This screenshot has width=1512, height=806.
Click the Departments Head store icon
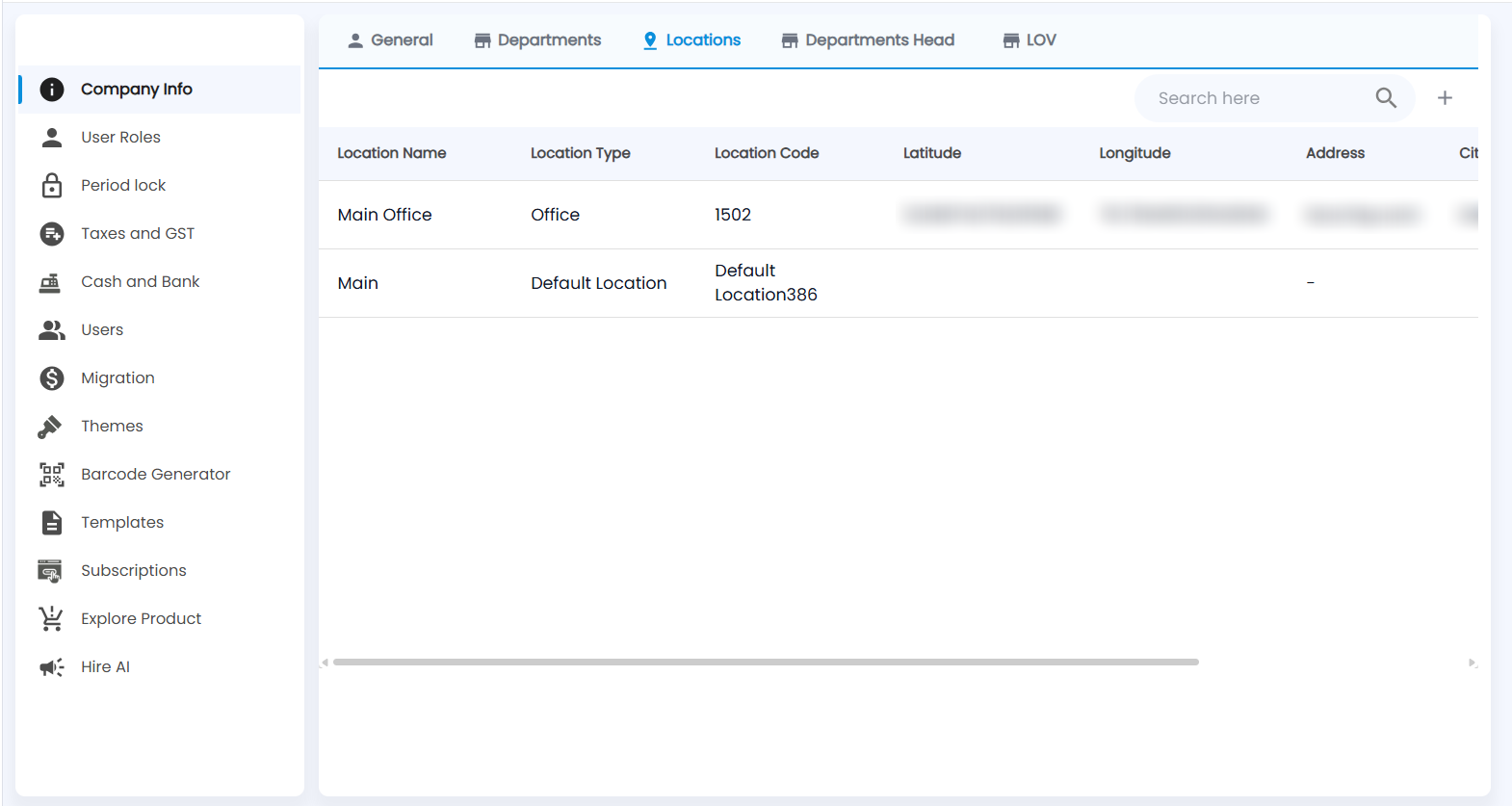pos(790,40)
